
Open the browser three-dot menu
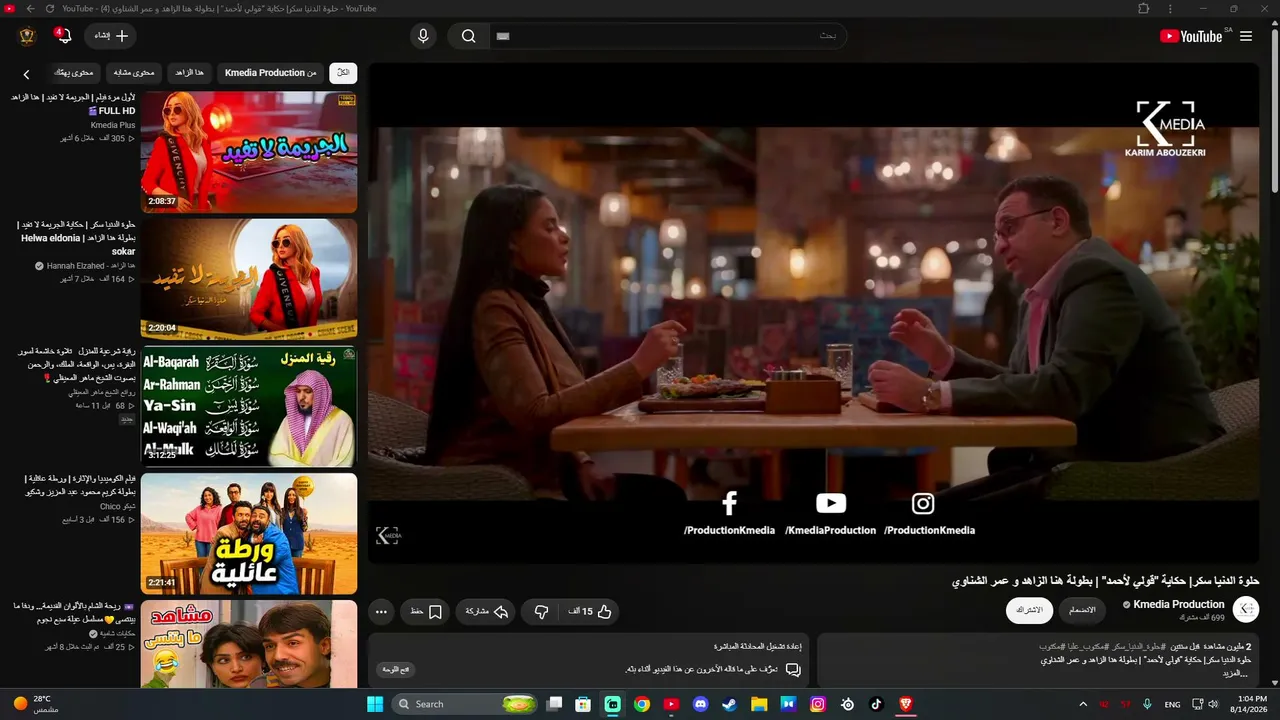(1170, 9)
